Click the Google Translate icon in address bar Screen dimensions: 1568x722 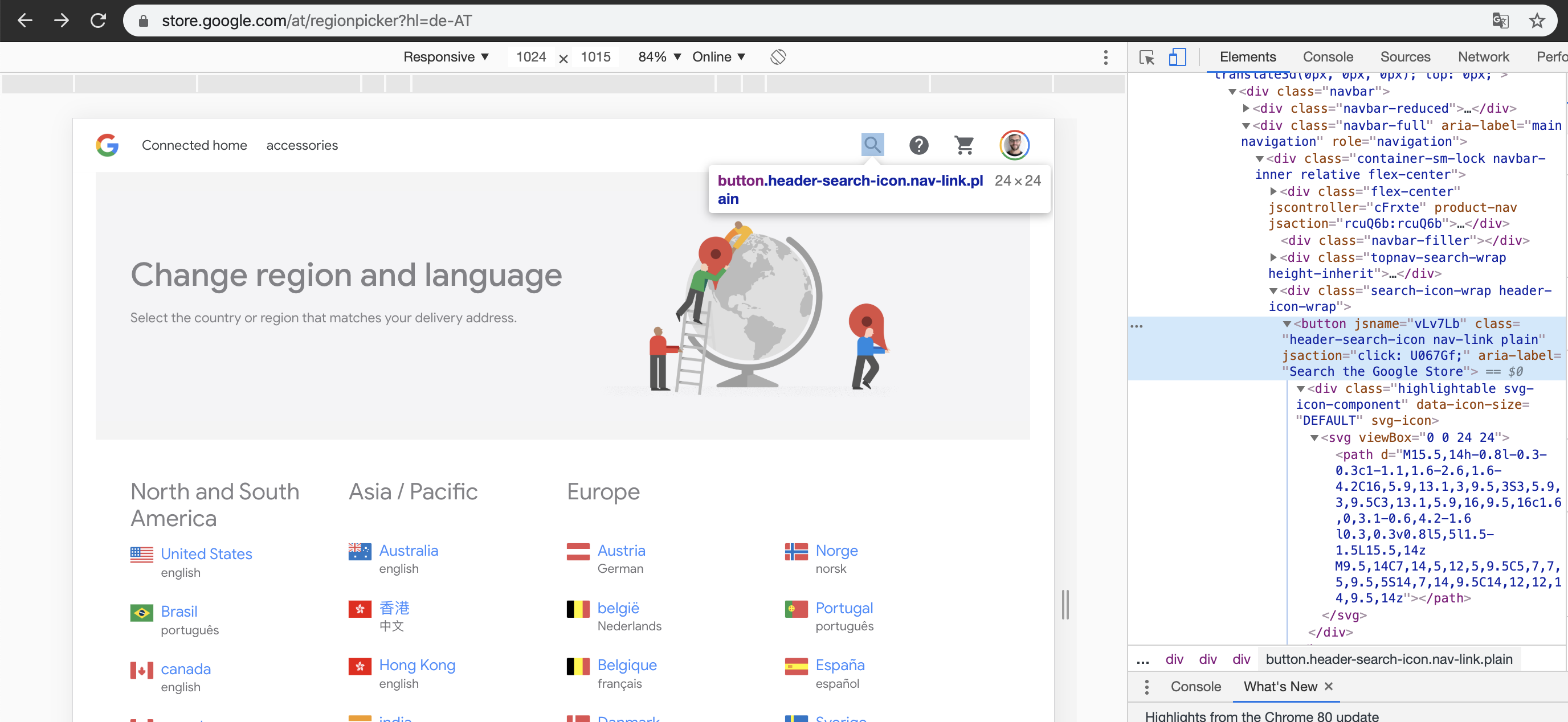tap(1500, 20)
